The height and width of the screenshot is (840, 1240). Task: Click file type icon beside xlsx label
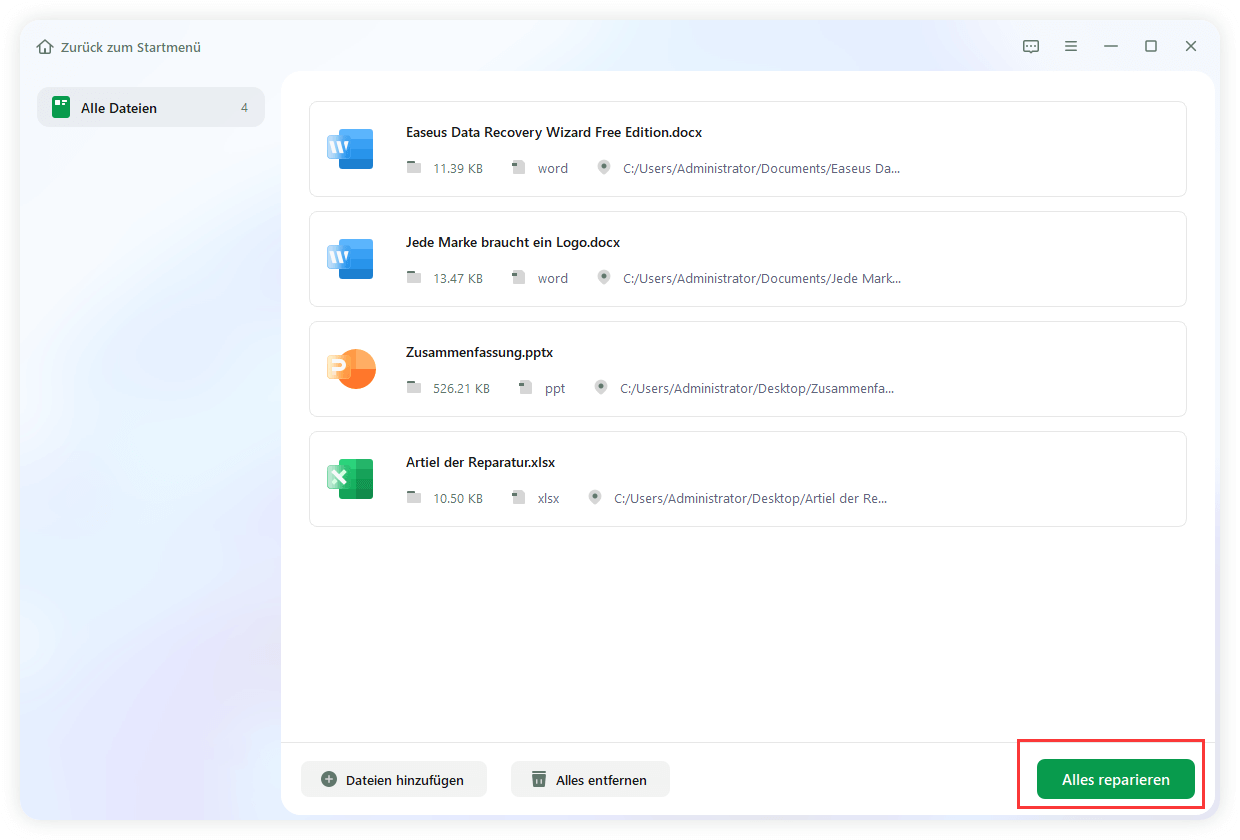[x=518, y=498]
